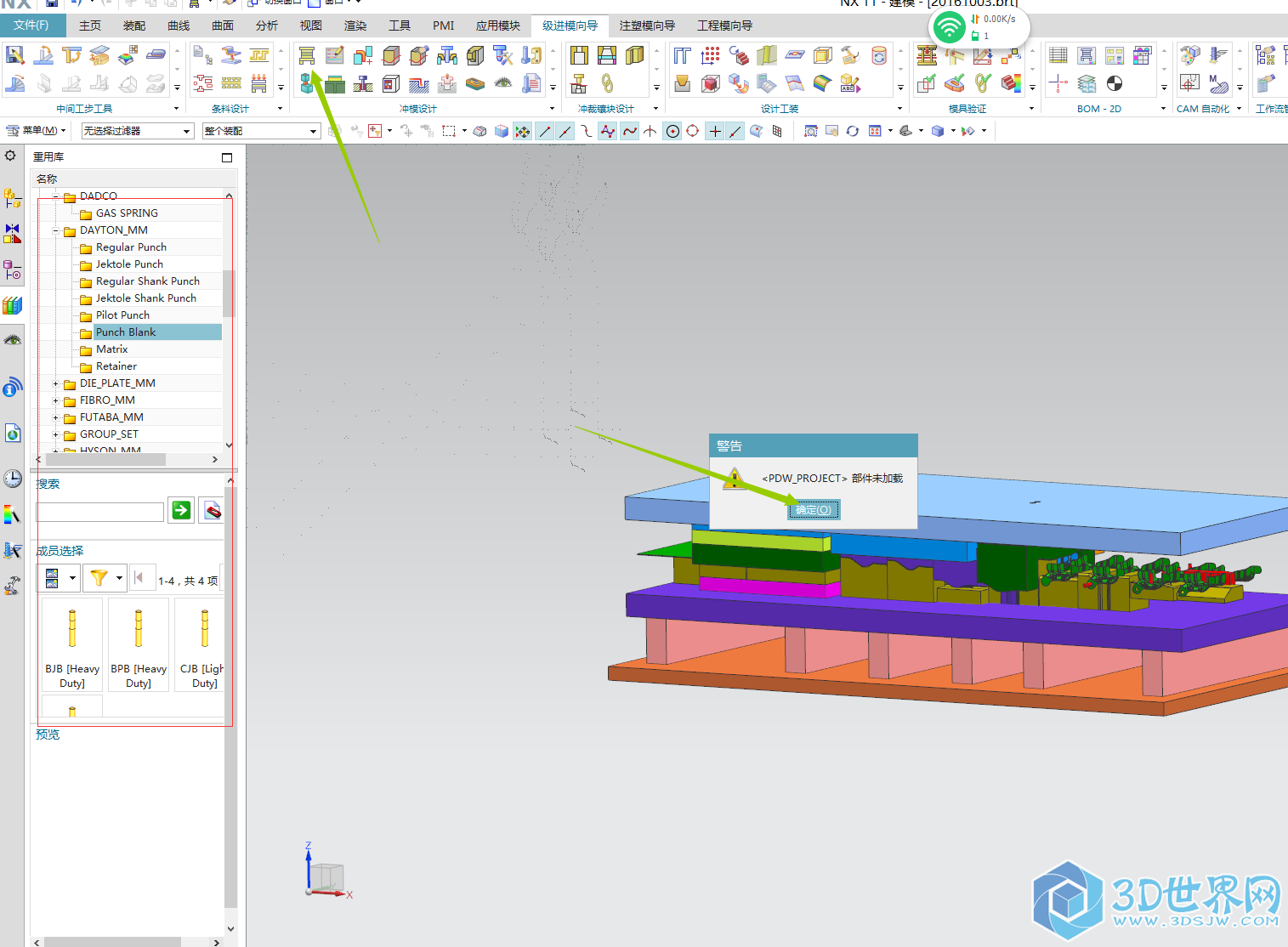
Task: Click the green arrow search button
Action: tap(181, 510)
